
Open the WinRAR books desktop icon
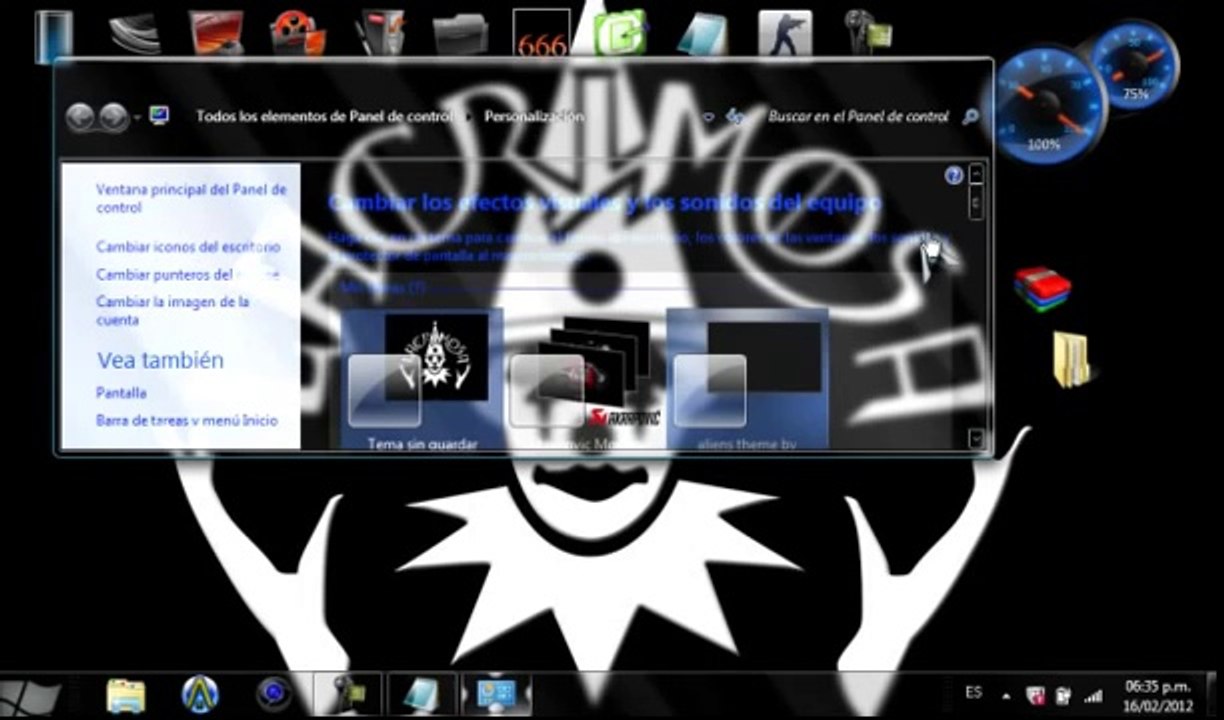[1042, 290]
